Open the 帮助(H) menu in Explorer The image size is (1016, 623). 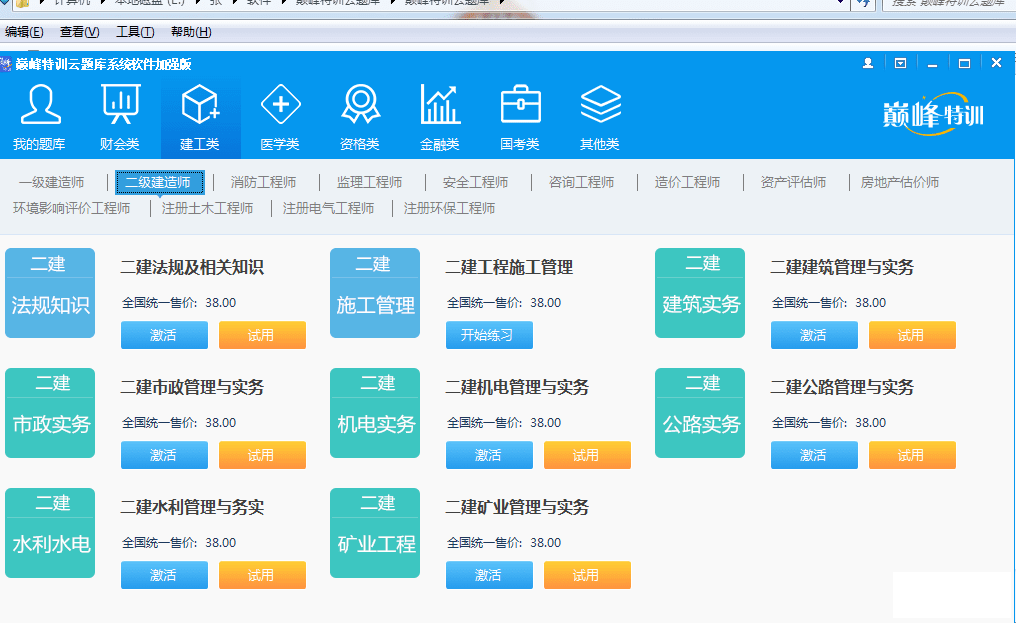pos(191,32)
